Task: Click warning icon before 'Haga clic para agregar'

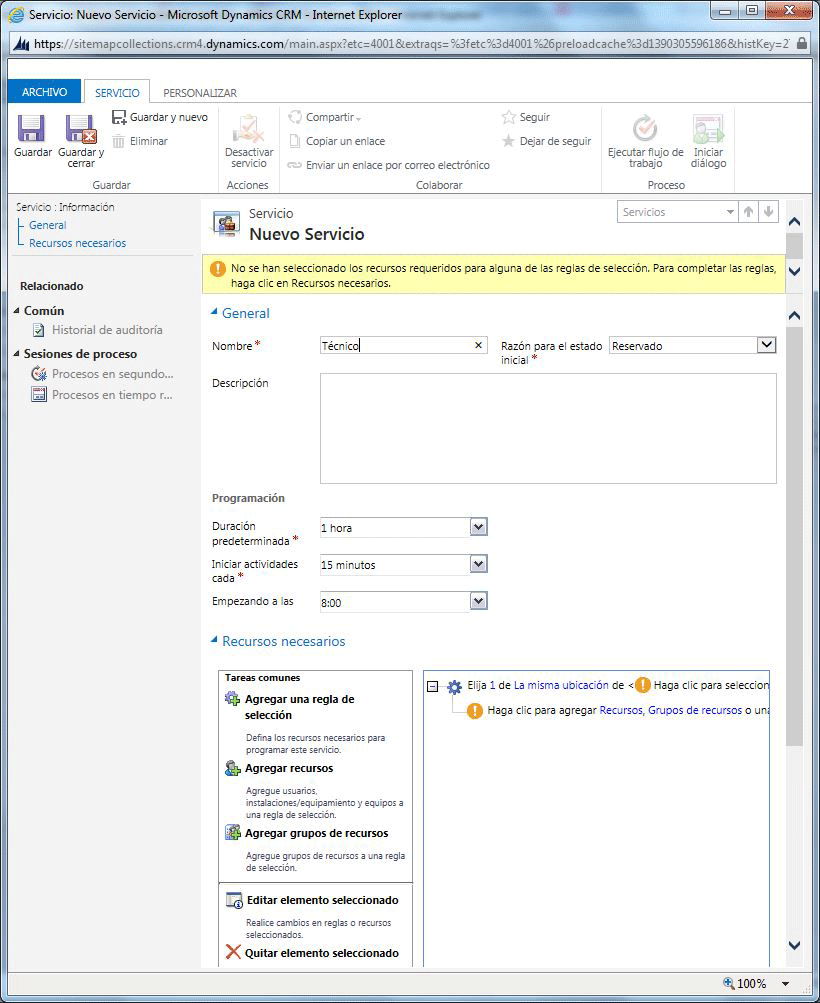Action: [x=475, y=711]
